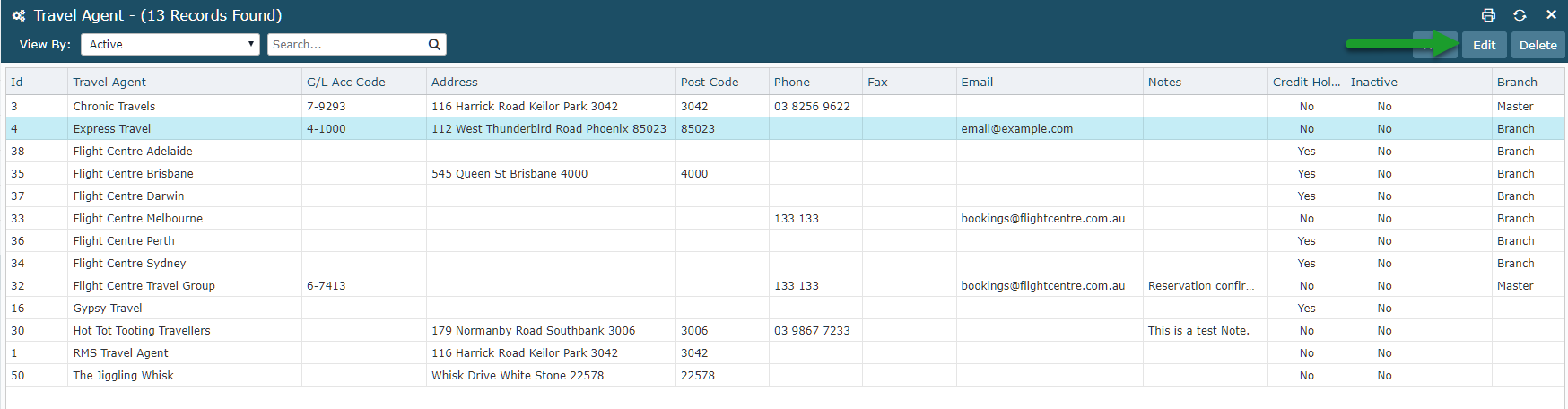The image size is (1568, 409).
Task: Click Master branch in Chronic Travels row
Action: tap(1515, 106)
